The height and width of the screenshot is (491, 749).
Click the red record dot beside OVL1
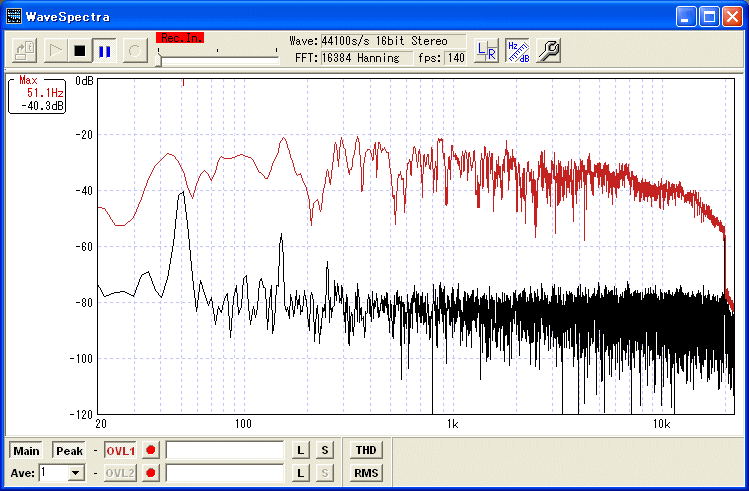(152, 451)
